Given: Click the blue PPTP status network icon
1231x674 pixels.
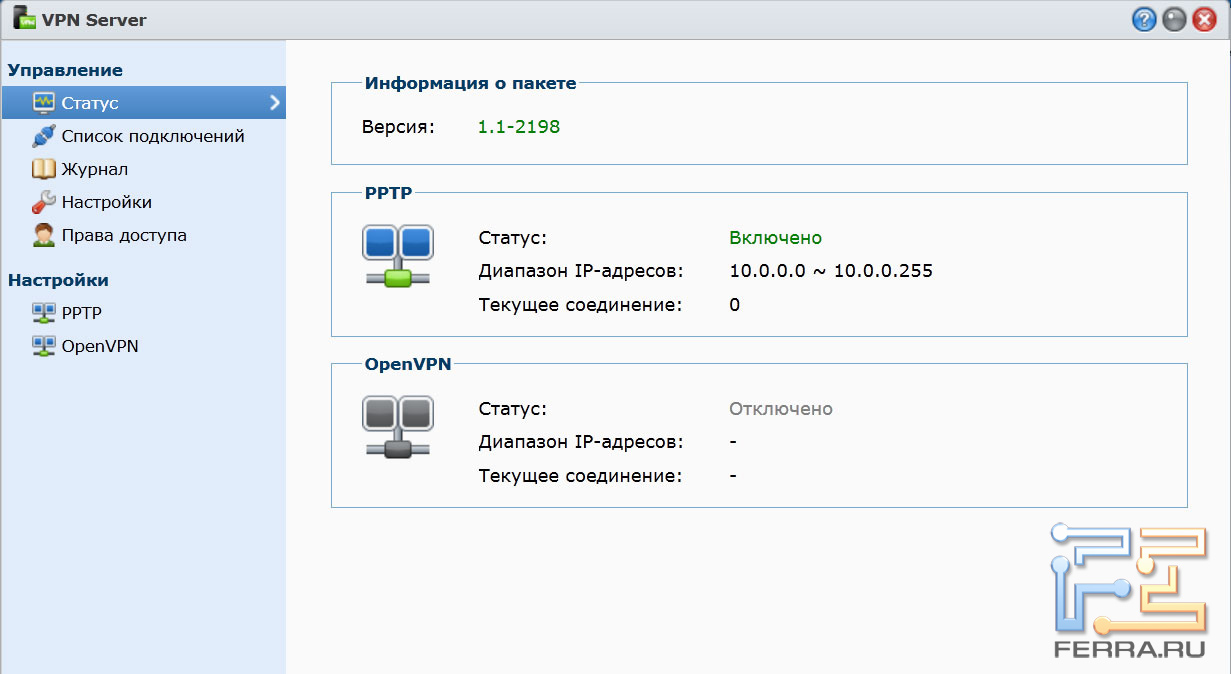Looking at the screenshot, I should click(397, 256).
